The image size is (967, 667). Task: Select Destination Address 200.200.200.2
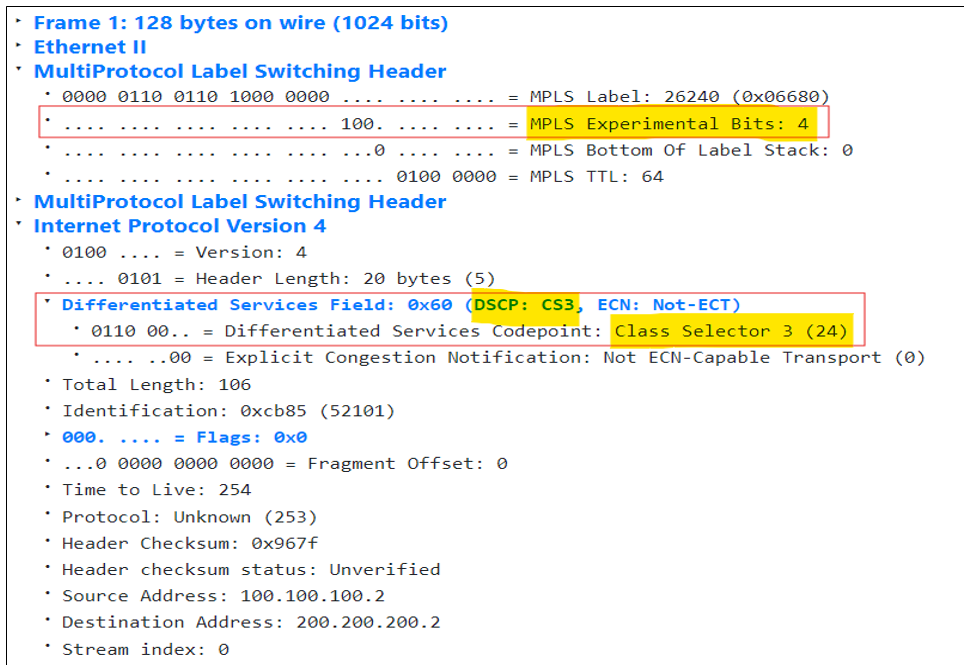(251, 622)
